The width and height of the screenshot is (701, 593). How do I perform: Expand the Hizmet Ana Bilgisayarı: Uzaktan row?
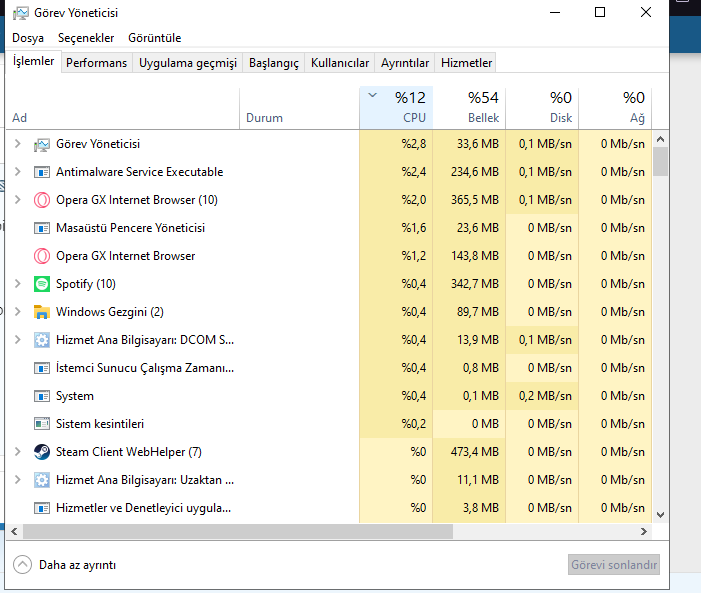(x=17, y=480)
